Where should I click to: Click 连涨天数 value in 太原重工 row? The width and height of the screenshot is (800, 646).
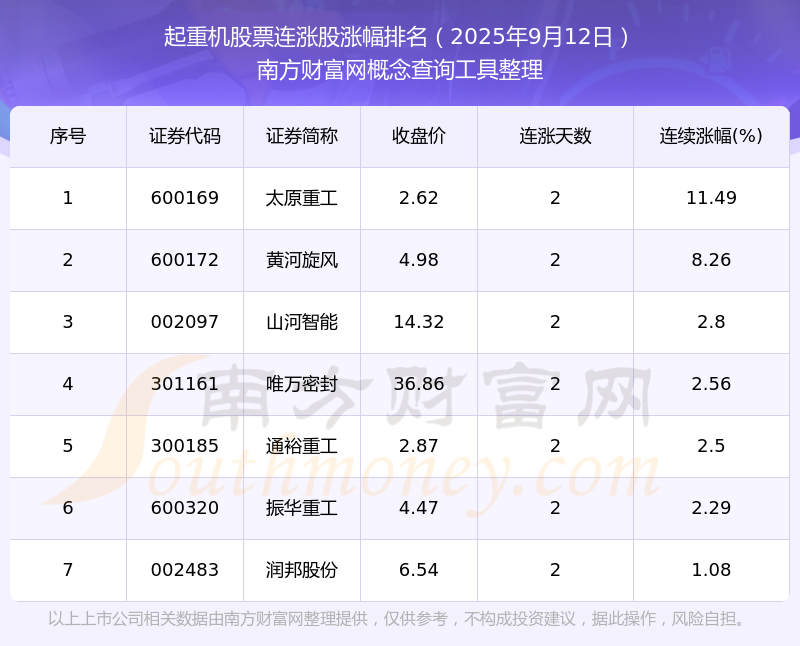point(556,198)
